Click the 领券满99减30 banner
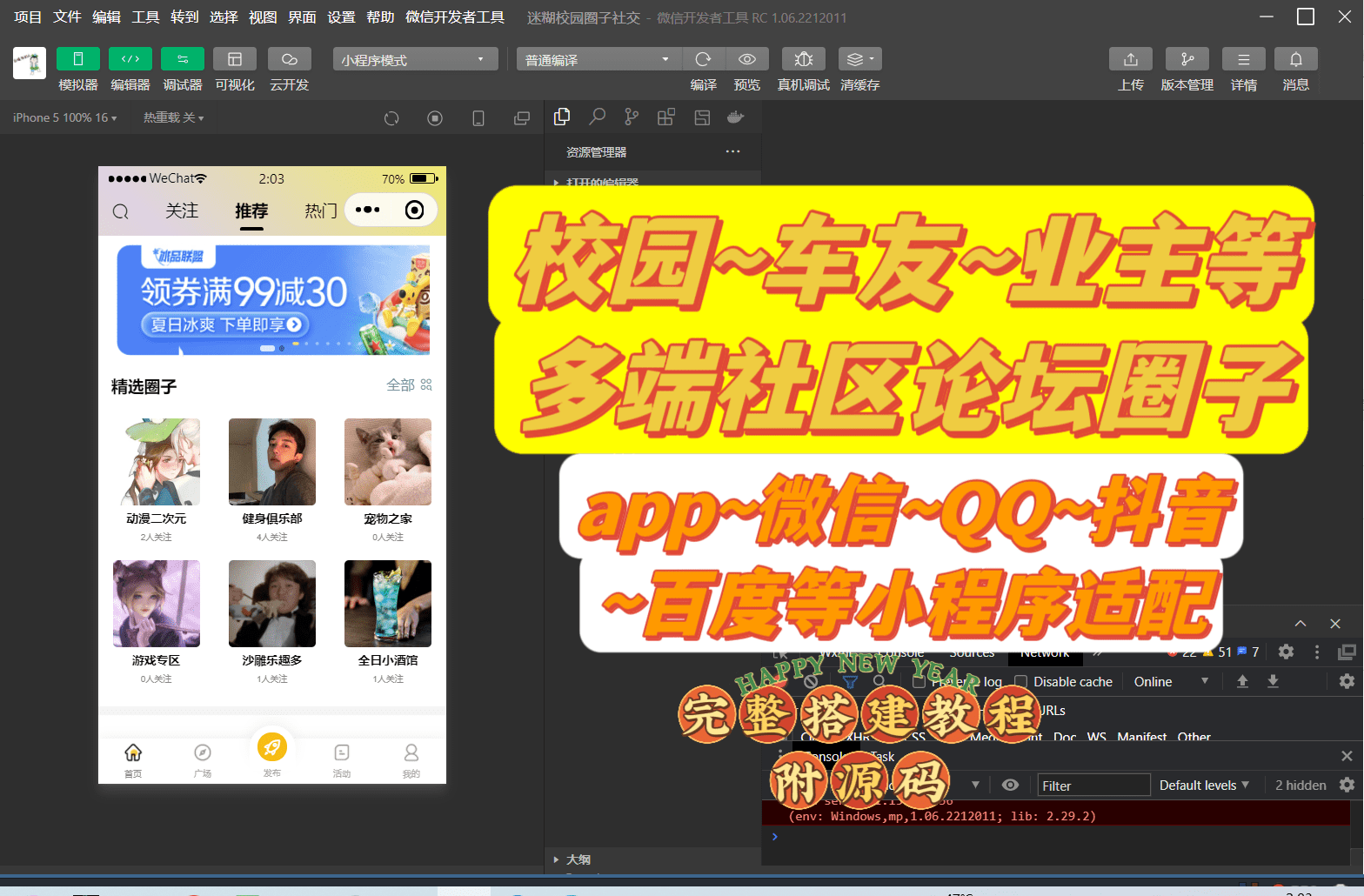Image resolution: width=1364 pixels, height=896 pixels. click(x=273, y=299)
